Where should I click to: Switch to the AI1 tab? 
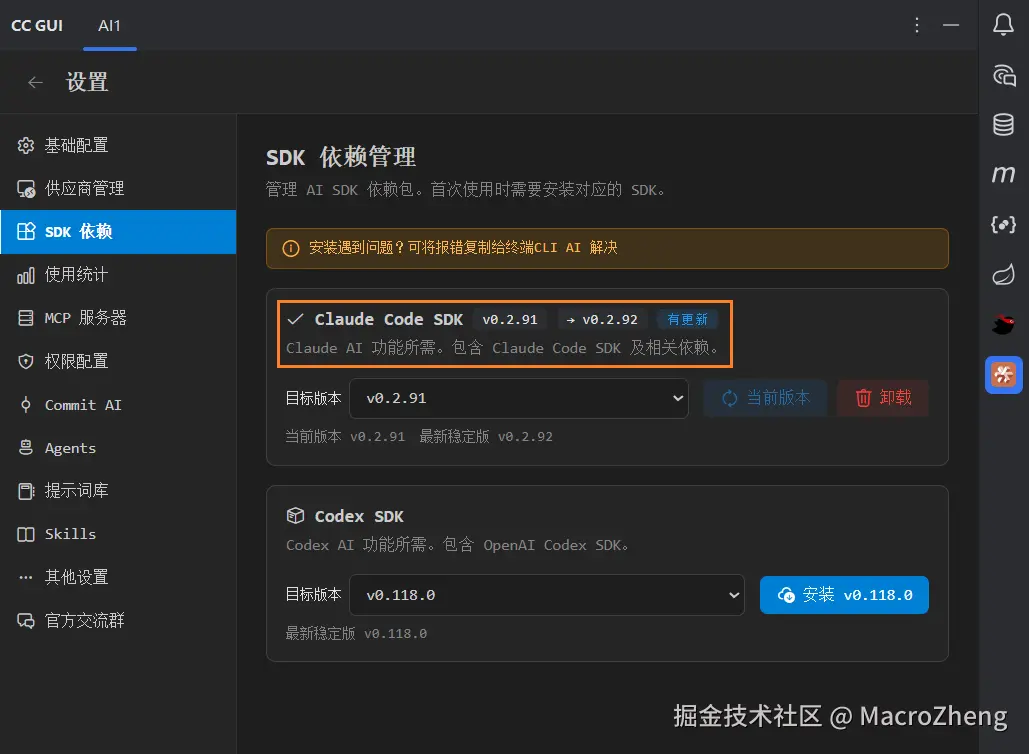[110, 26]
